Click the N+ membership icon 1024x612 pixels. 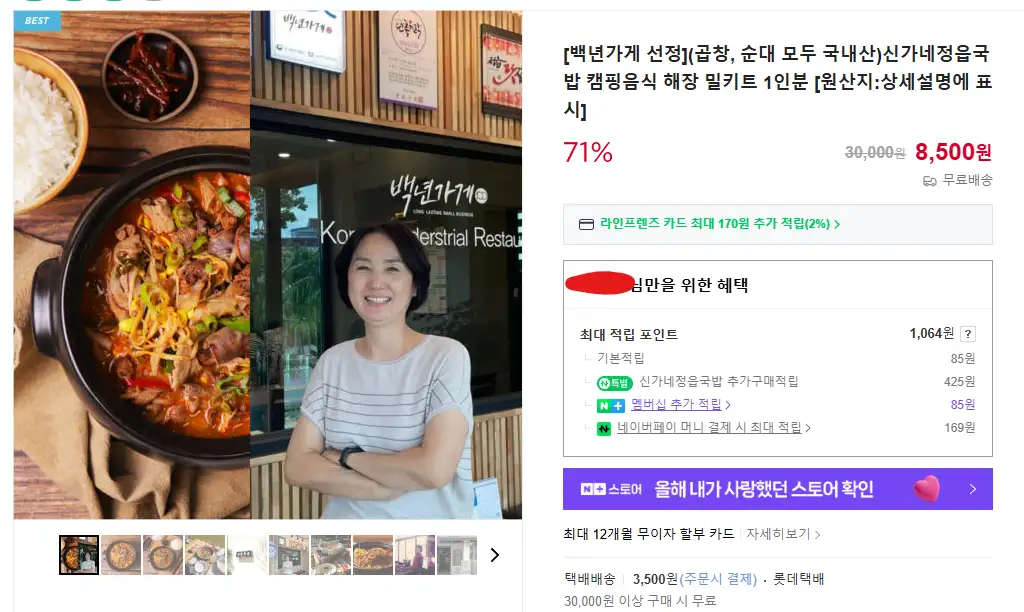coord(611,406)
